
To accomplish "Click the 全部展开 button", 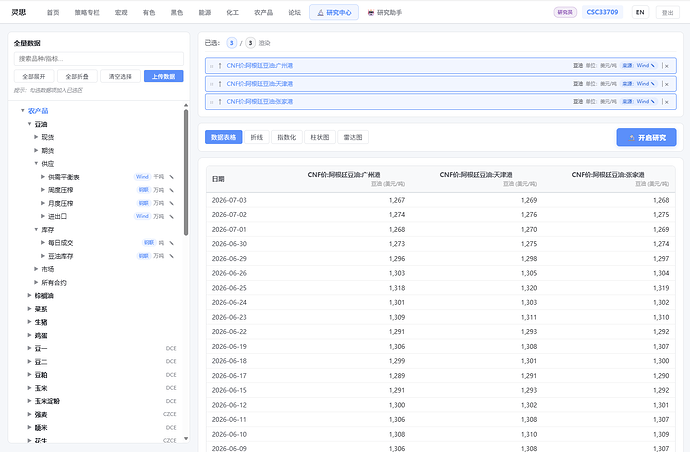I will tap(34, 76).
